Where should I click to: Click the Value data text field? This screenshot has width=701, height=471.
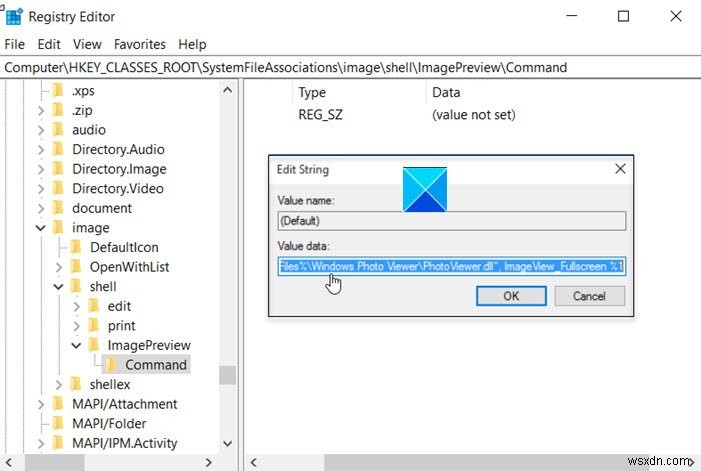452,266
